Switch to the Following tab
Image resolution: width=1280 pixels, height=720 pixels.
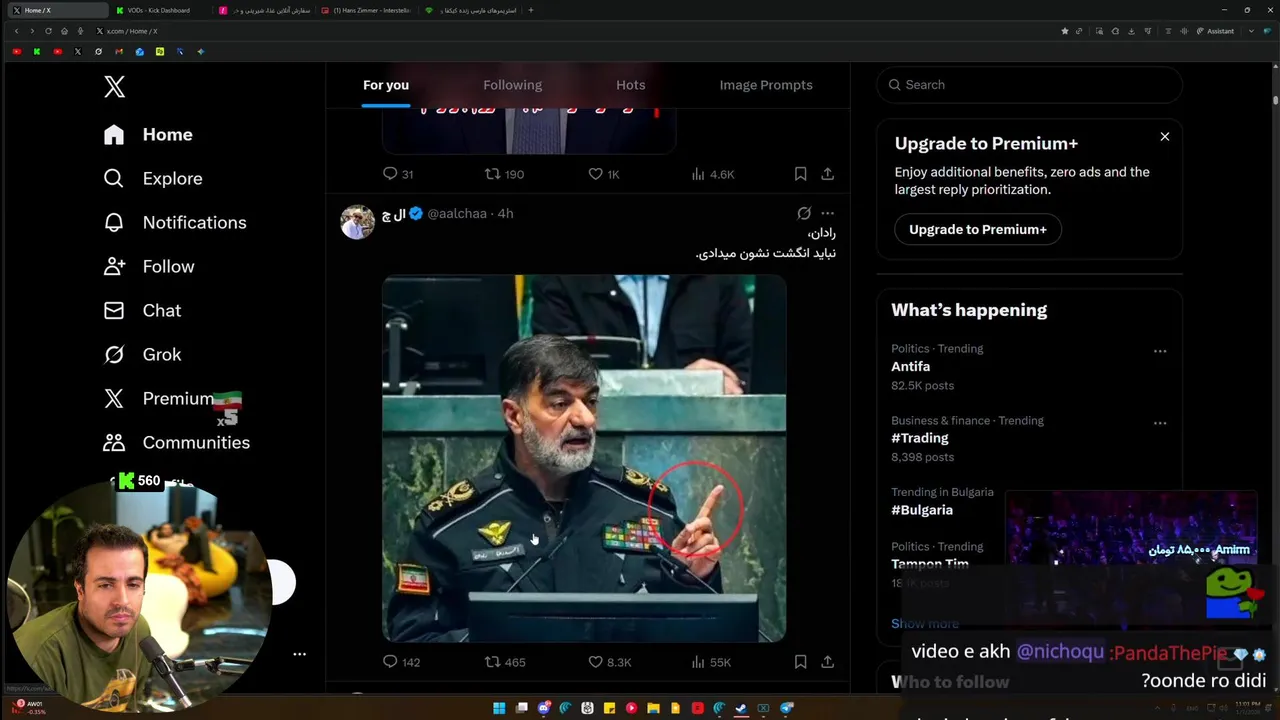pos(512,85)
